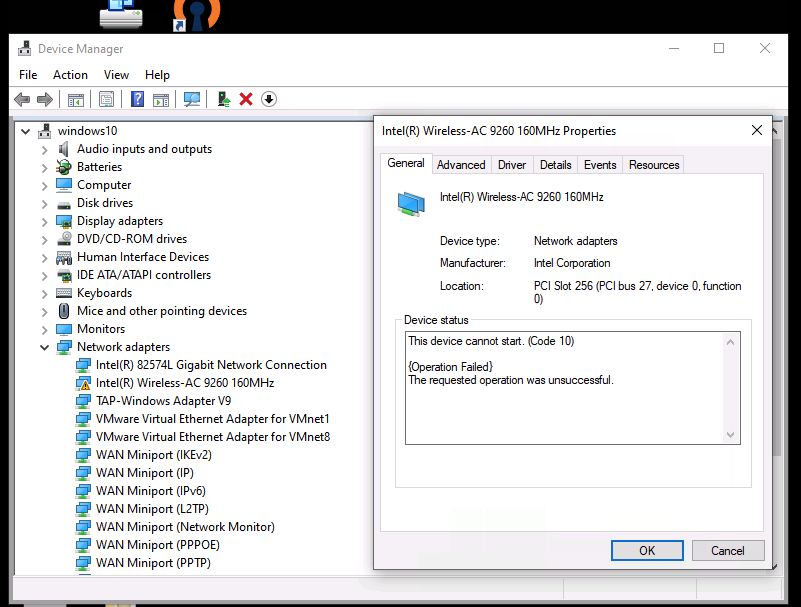Click the Cancel button in Properties dialog
The image size is (801, 607).
tap(728, 551)
